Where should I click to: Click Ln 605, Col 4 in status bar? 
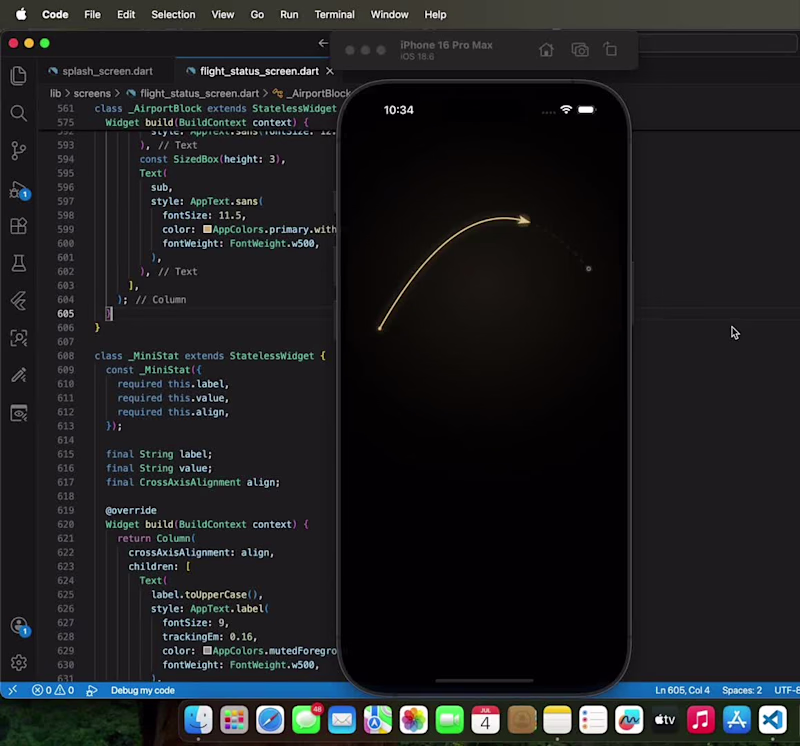click(x=682, y=690)
